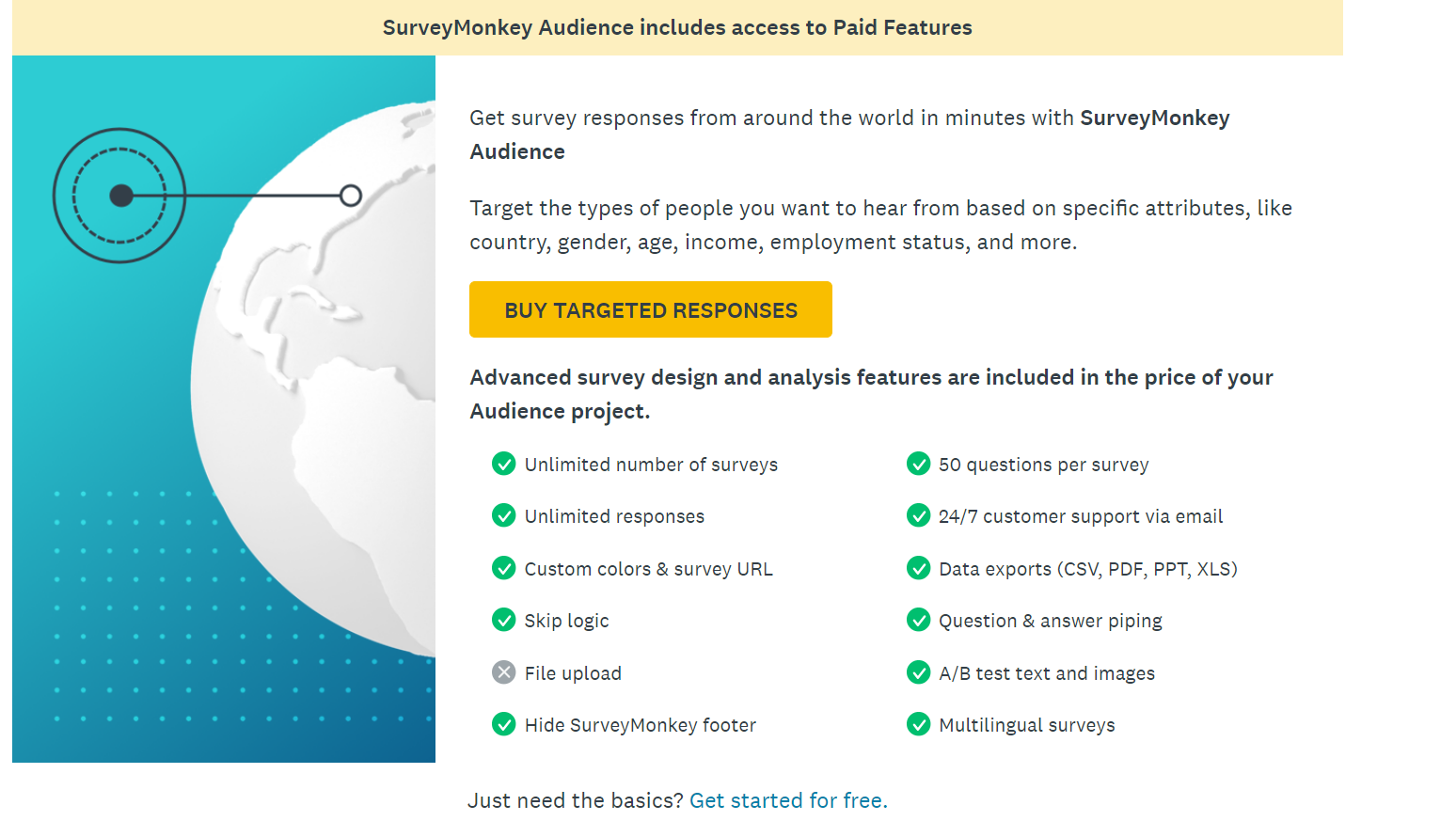The image size is (1456, 821).
Task: Click the yellow Paid Features banner heading
Action: [x=677, y=27]
